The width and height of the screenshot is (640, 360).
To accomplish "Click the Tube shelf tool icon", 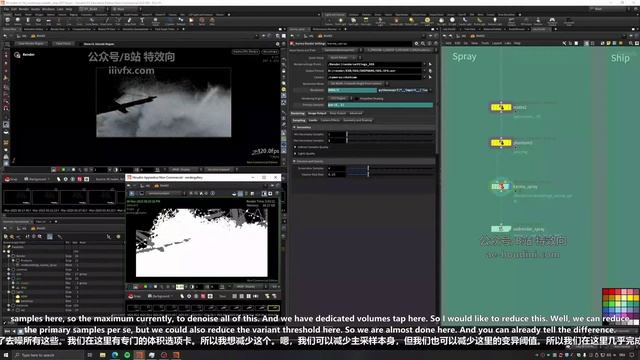I will (x=28, y=21).
